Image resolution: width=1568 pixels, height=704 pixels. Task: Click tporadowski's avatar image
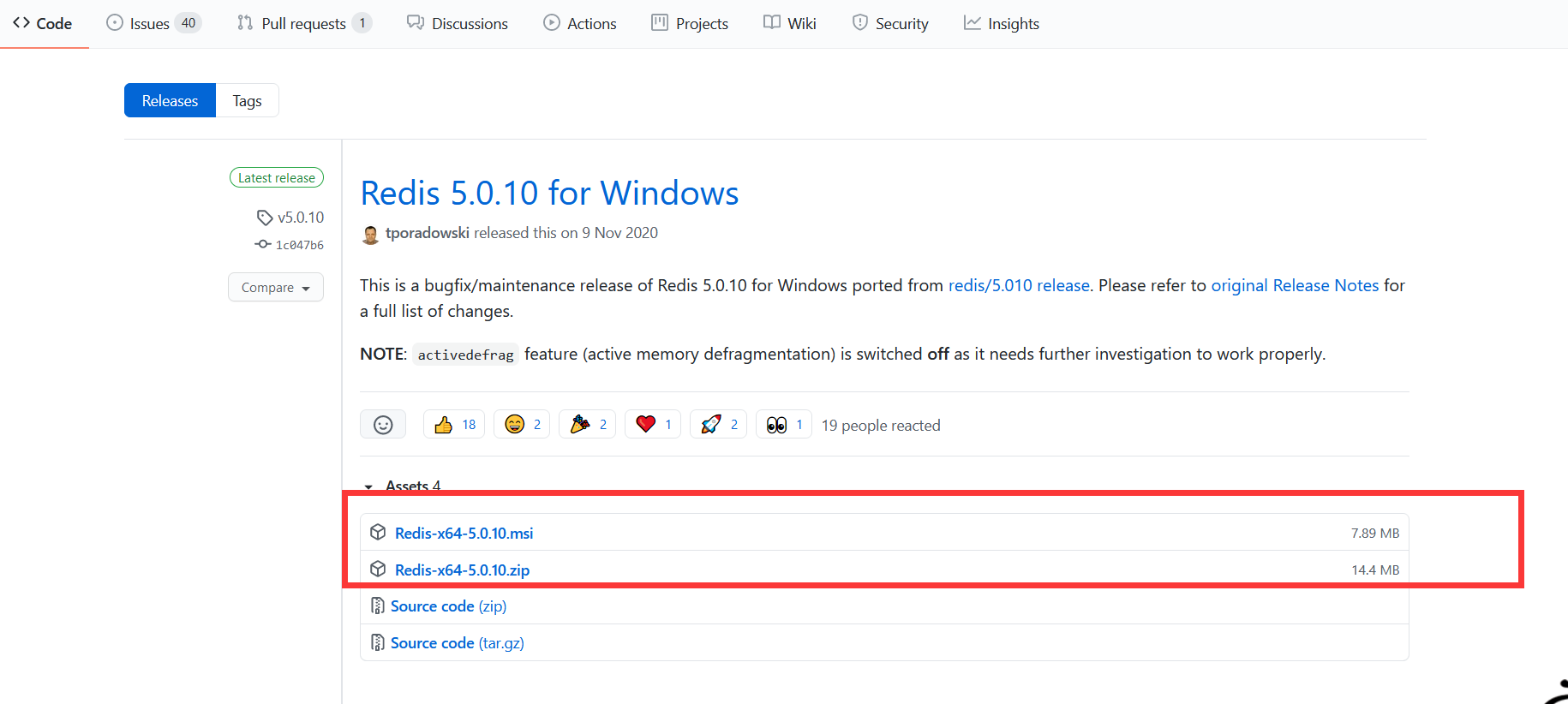[x=370, y=234]
